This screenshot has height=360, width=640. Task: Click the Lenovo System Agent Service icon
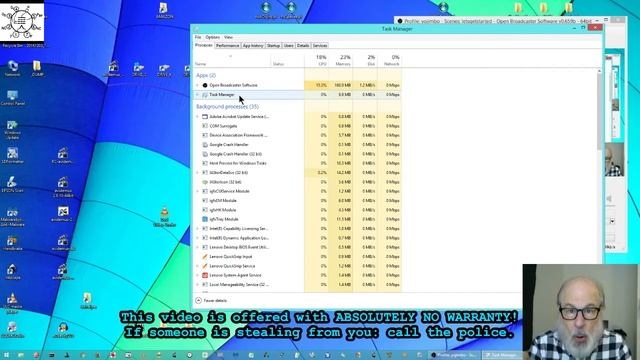[x=205, y=276]
